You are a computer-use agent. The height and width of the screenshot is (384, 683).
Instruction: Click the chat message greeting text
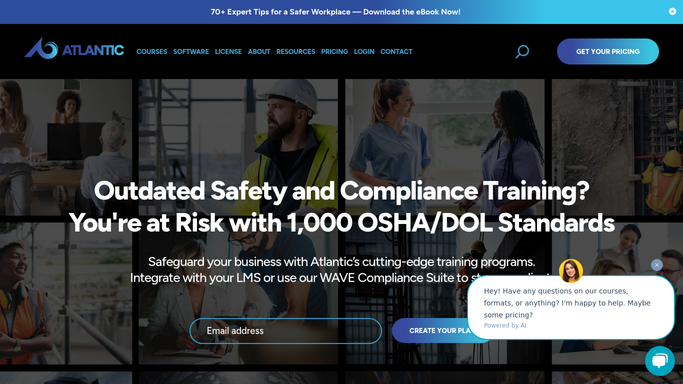[567, 303]
